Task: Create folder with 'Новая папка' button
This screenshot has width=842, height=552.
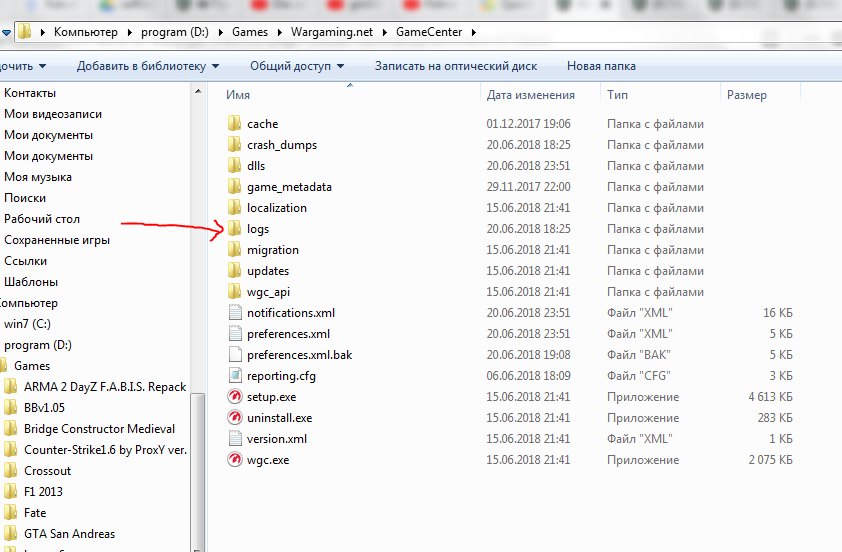Action: pyautogui.click(x=600, y=66)
